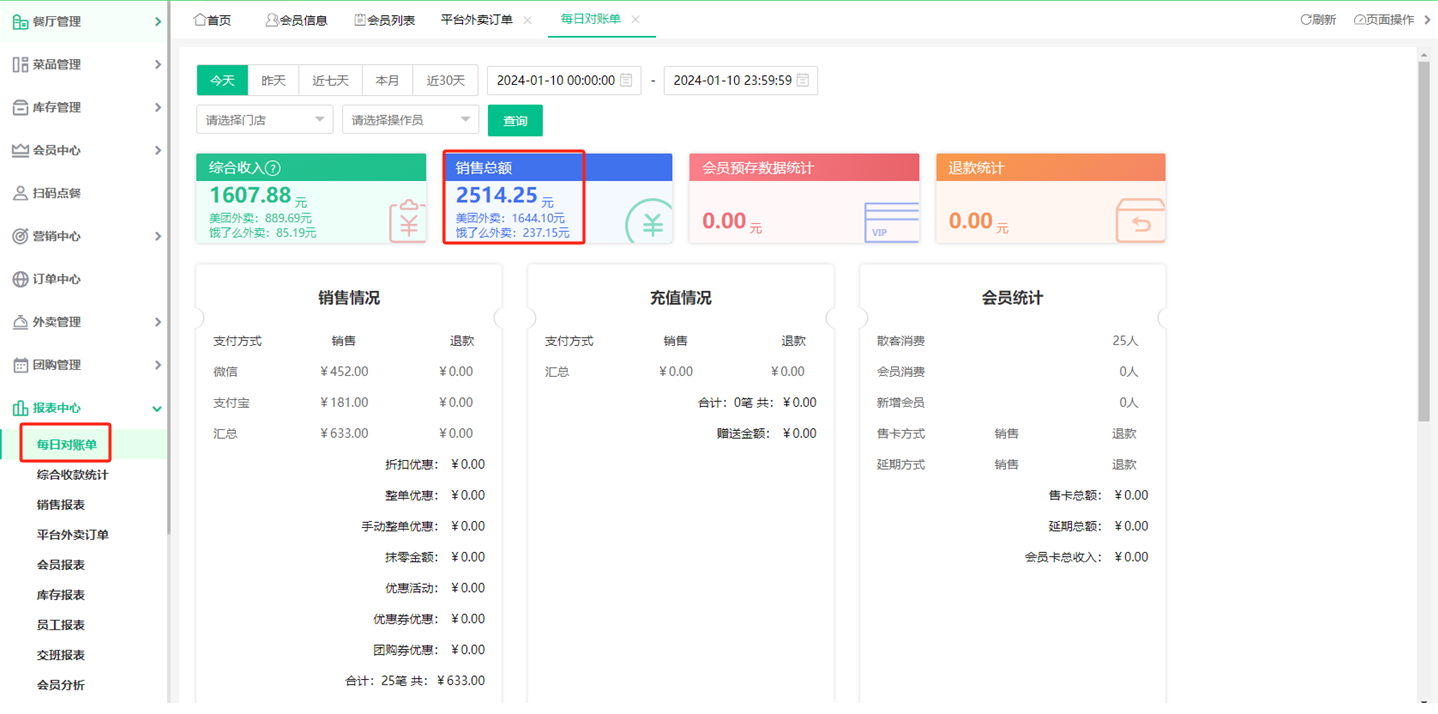Switch to the 首页 tab
1438x714 pixels.
pyautogui.click(x=211, y=18)
